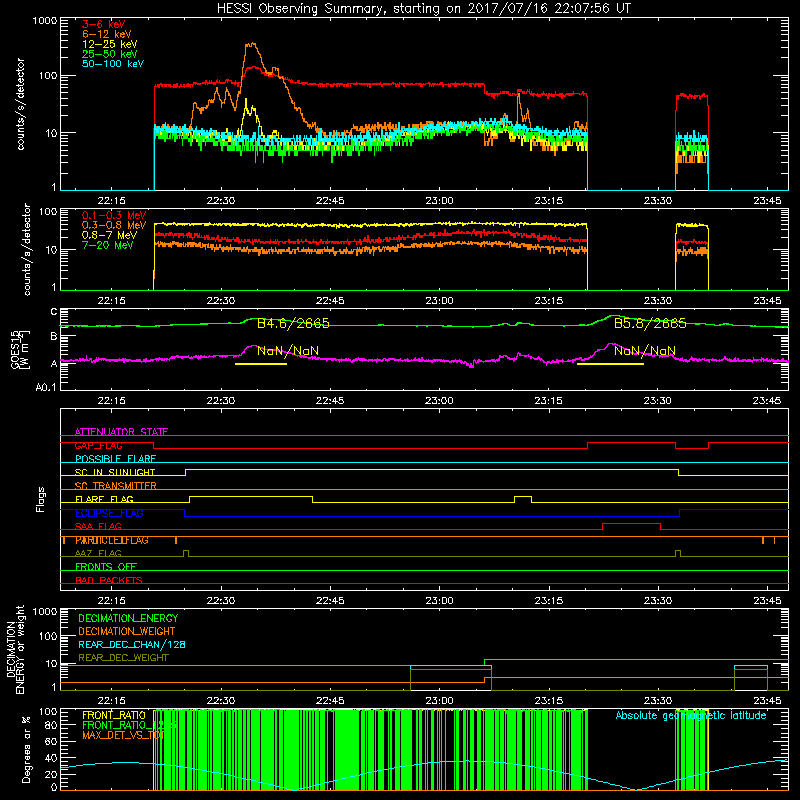Click the GOES15 axis label
This screenshot has width=800, height=800.
click(x=20, y=349)
